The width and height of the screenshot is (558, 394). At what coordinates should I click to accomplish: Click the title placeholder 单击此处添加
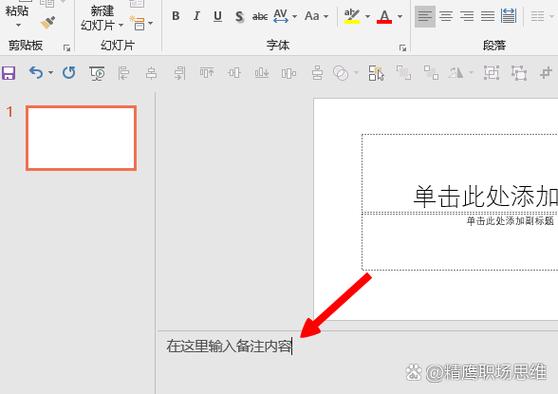pos(485,196)
